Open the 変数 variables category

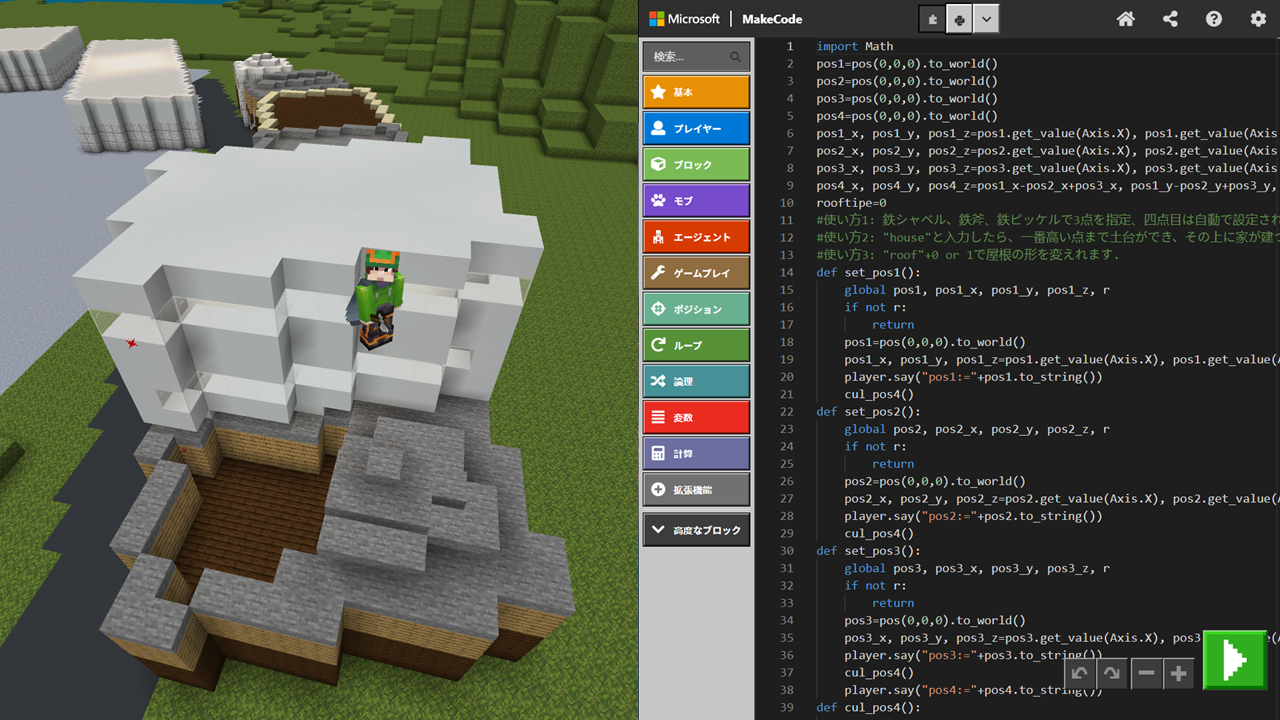(696, 418)
